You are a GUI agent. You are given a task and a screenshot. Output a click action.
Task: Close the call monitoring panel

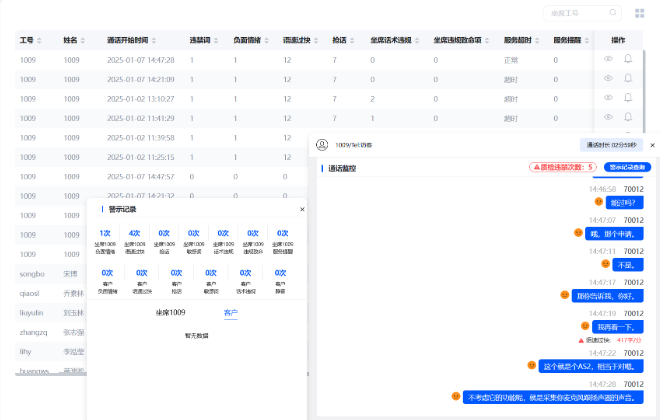[652, 145]
